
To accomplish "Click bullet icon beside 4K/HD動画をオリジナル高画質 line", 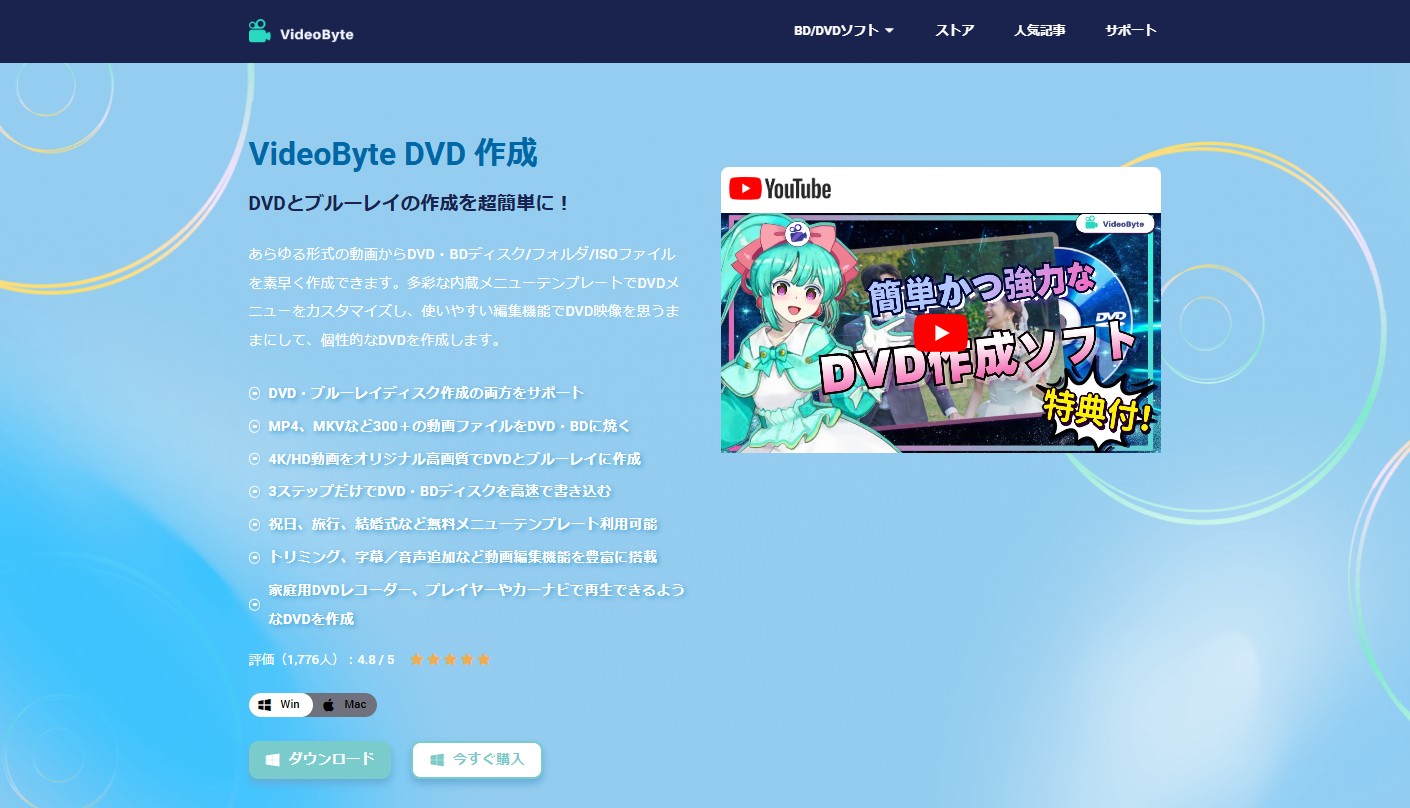I will pos(254,459).
